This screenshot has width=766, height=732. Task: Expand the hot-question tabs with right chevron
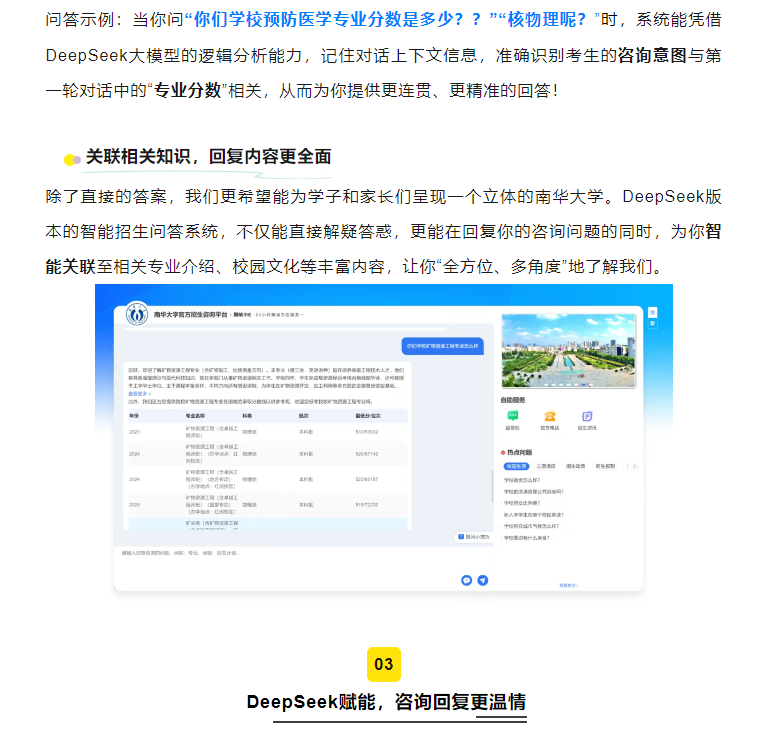coord(634,466)
